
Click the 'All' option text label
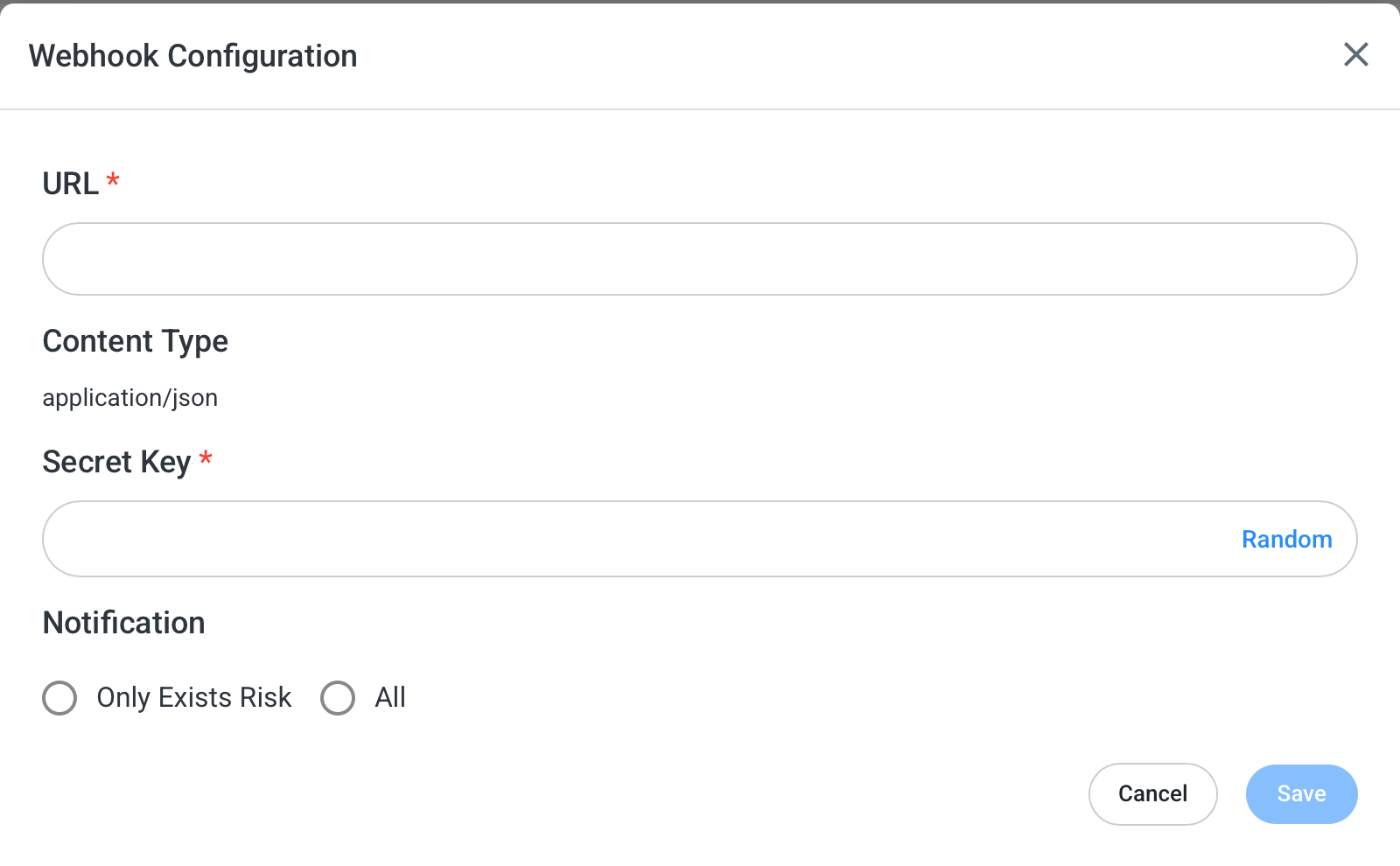pos(390,698)
